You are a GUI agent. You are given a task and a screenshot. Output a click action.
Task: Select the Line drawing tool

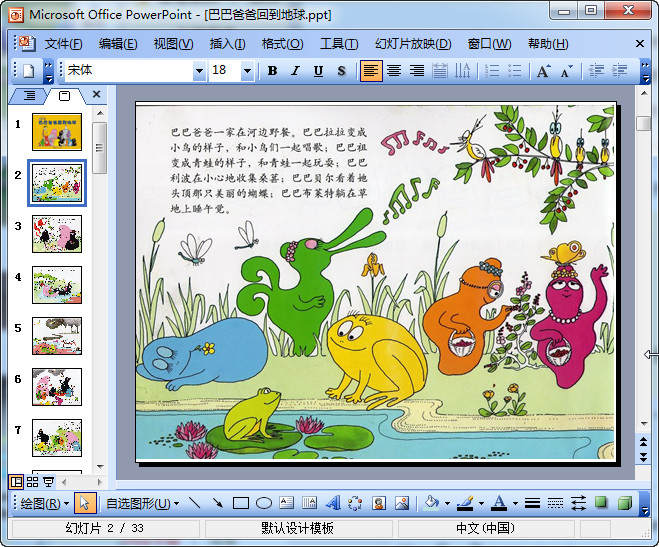point(195,503)
